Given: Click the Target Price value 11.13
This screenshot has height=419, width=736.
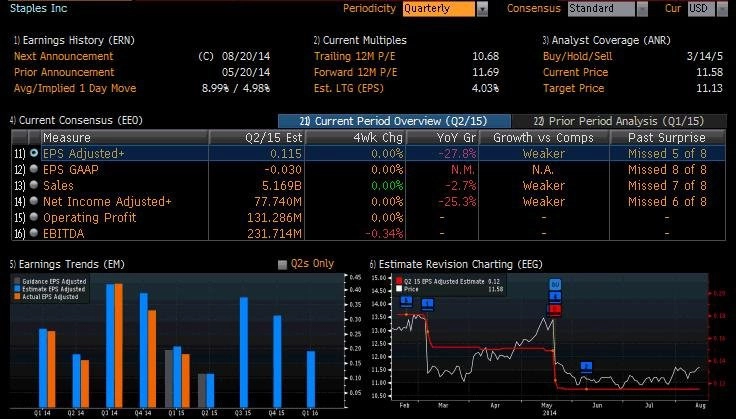Looking at the screenshot, I should (710, 88).
